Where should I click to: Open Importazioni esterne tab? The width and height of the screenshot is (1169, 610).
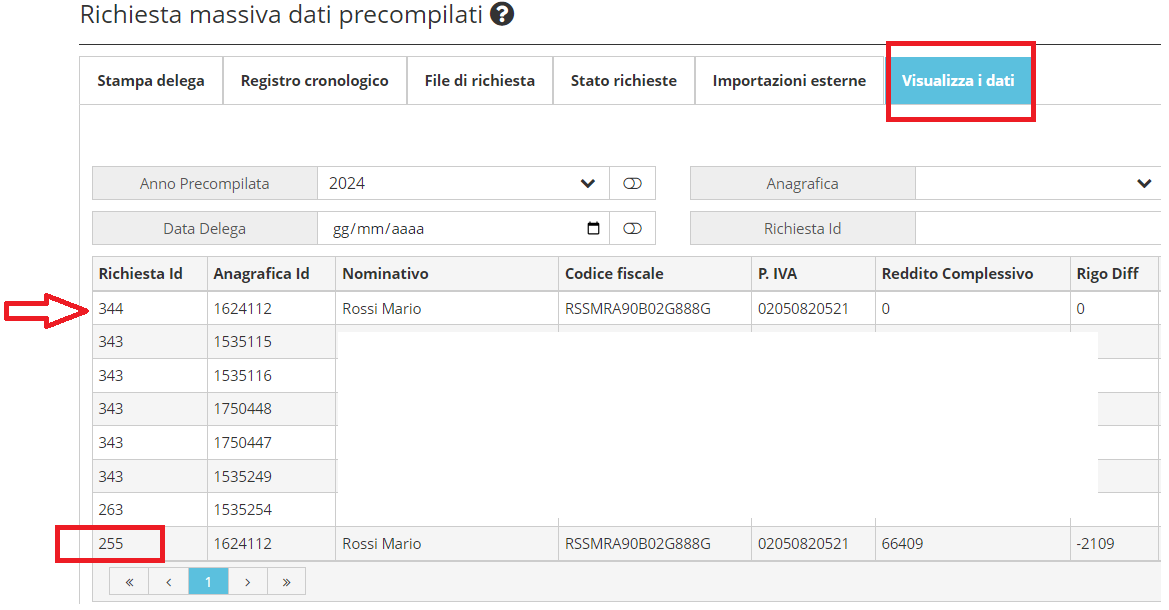click(789, 81)
